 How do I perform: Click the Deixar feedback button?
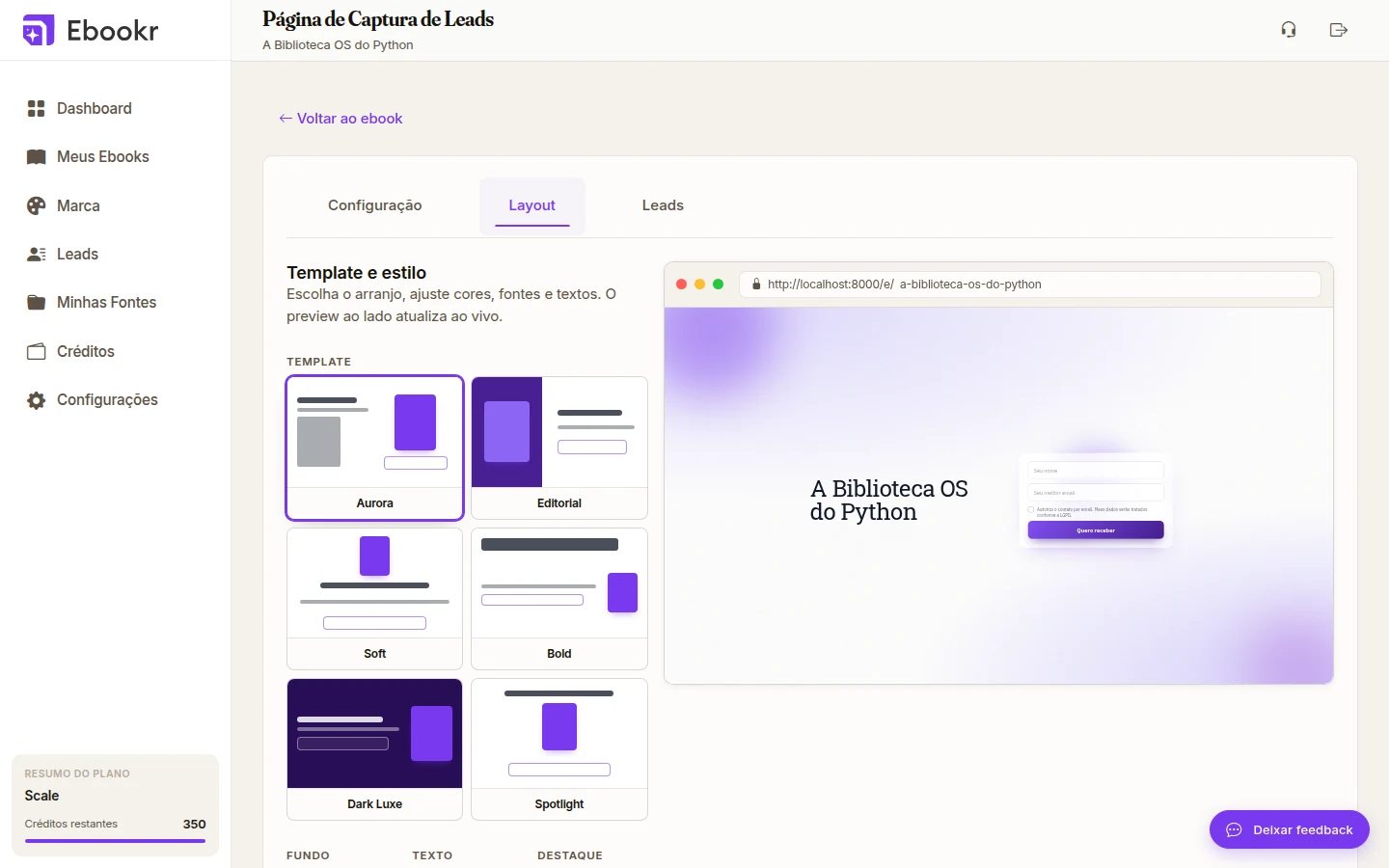(1290, 829)
